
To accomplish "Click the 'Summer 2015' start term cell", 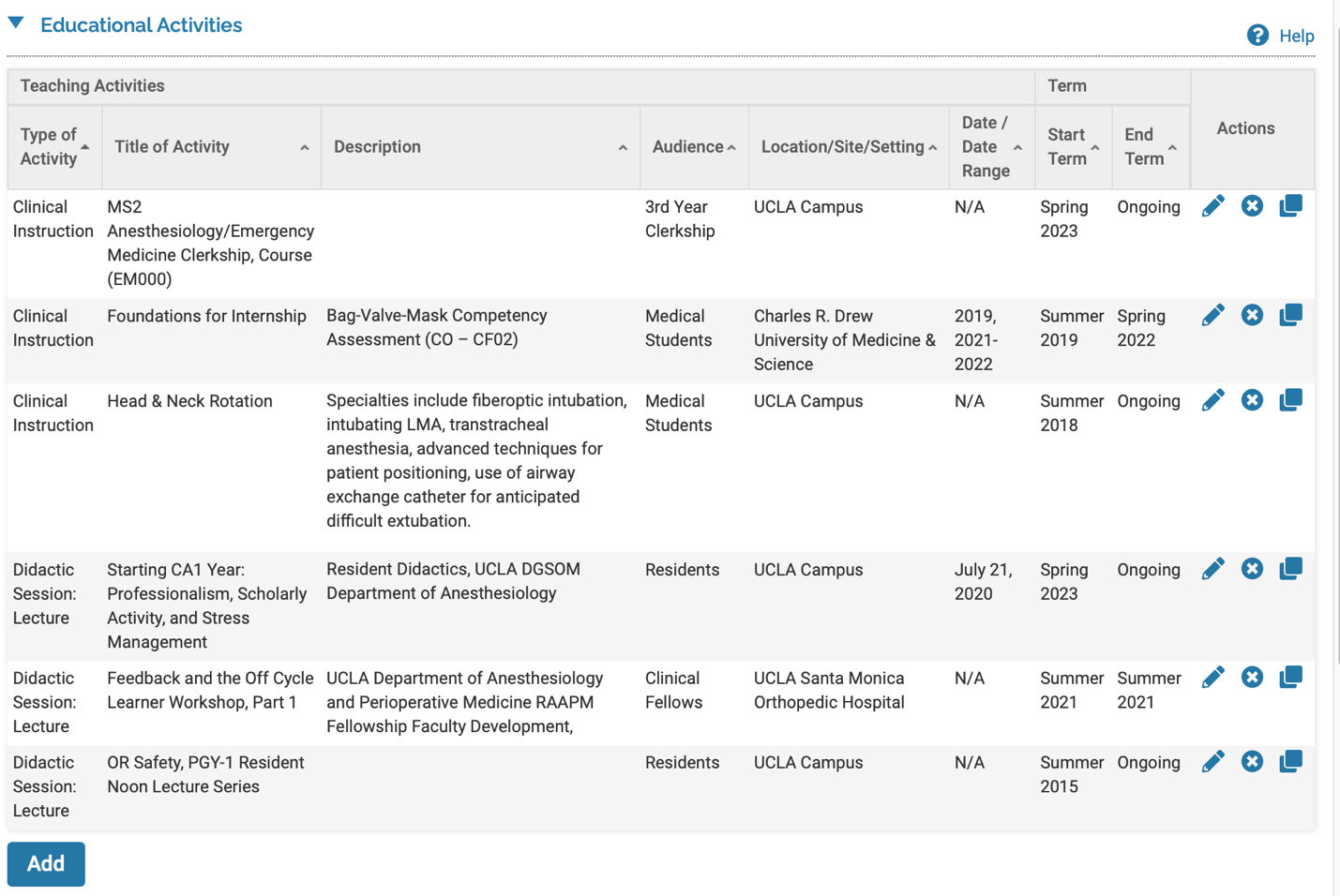I will click(x=1072, y=774).
